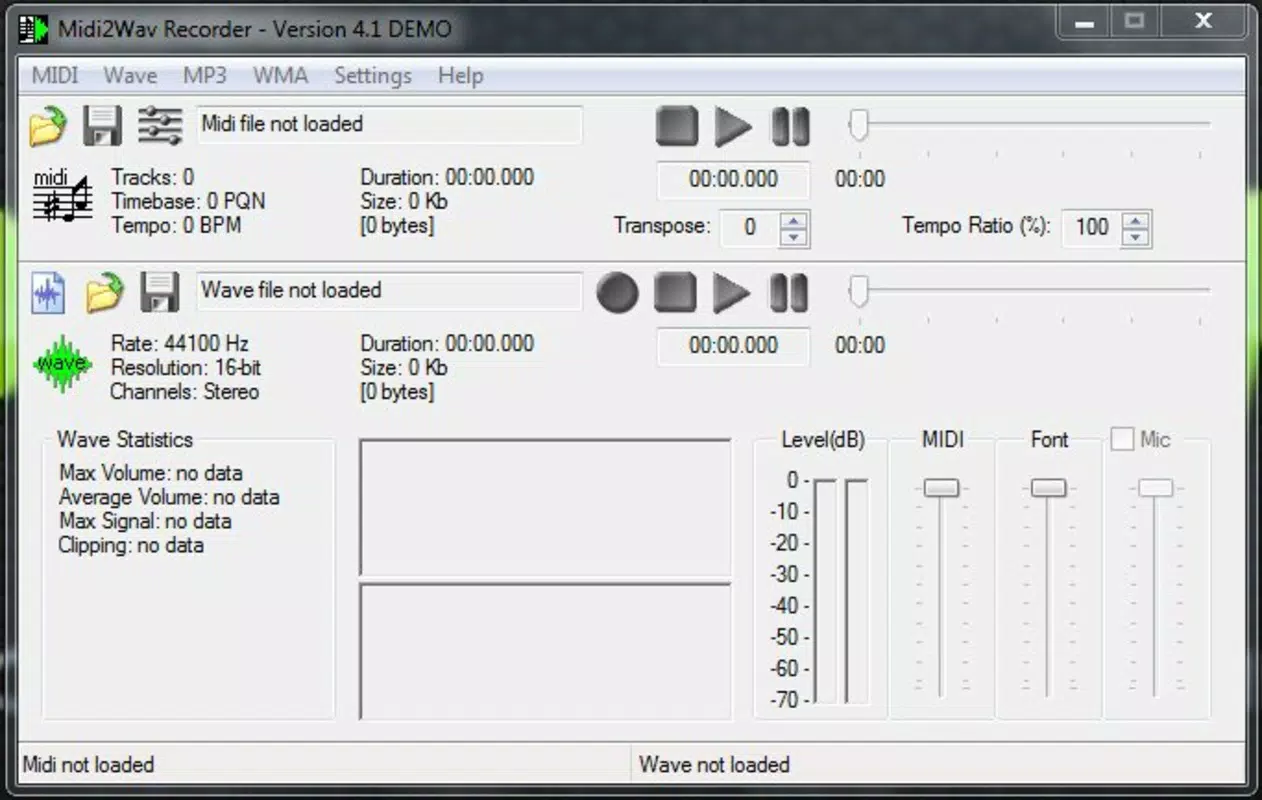Stop wave playback

coord(675,293)
